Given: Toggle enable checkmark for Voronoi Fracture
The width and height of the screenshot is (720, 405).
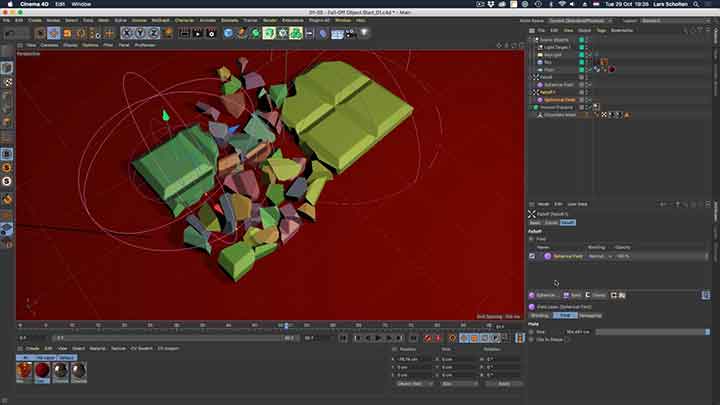Looking at the screenshot, I should [x=589, y=107].
